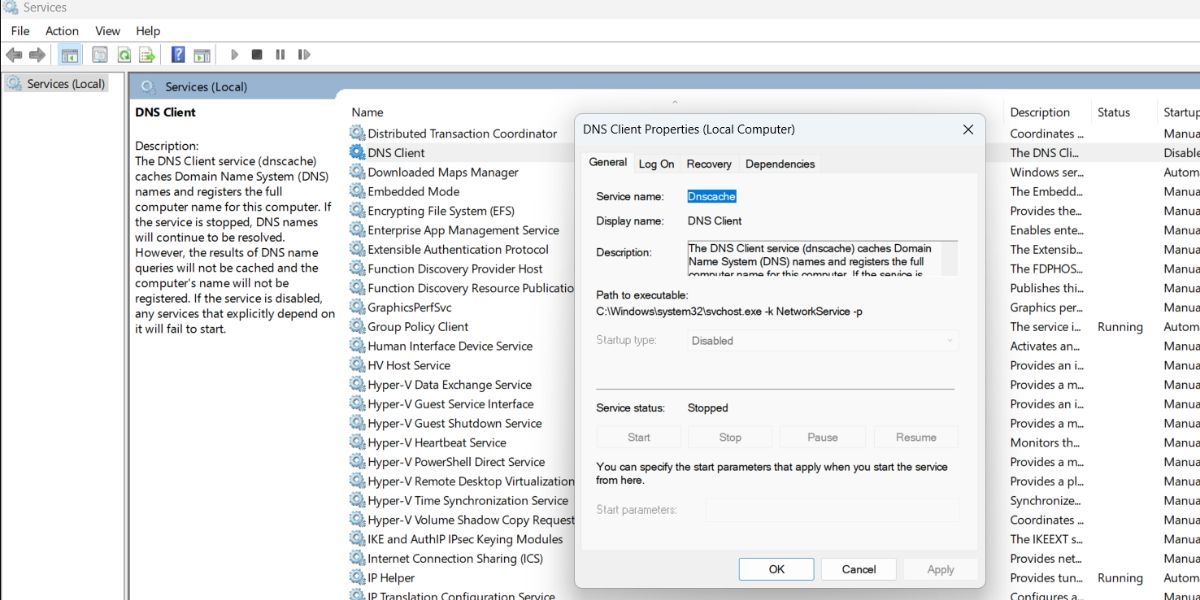Screen dimensions: 1200x600
Task: Open the Action menu
Action: (x=62, y=31)
